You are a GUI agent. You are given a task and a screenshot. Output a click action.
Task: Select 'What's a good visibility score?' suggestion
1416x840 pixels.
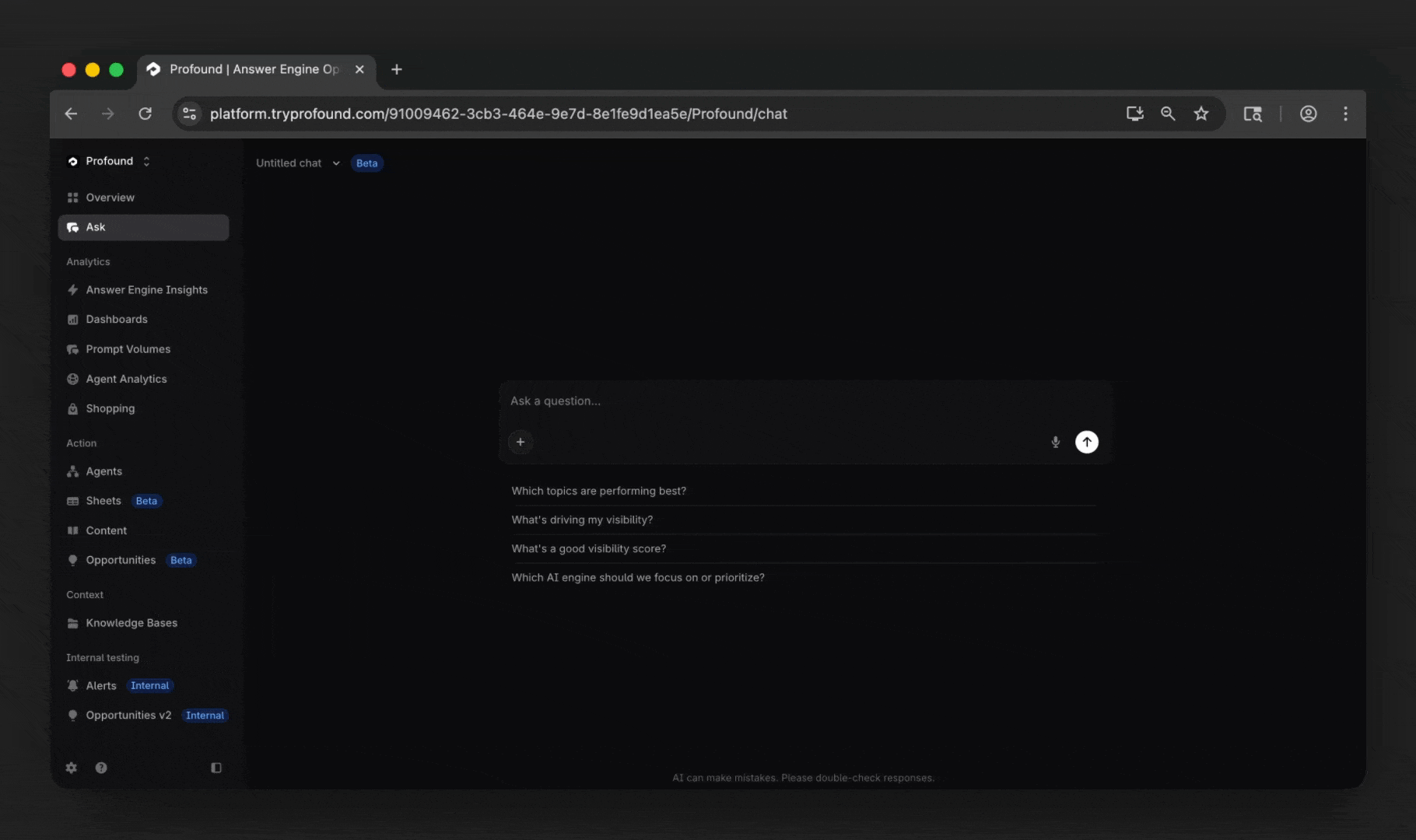pos(588,548)
